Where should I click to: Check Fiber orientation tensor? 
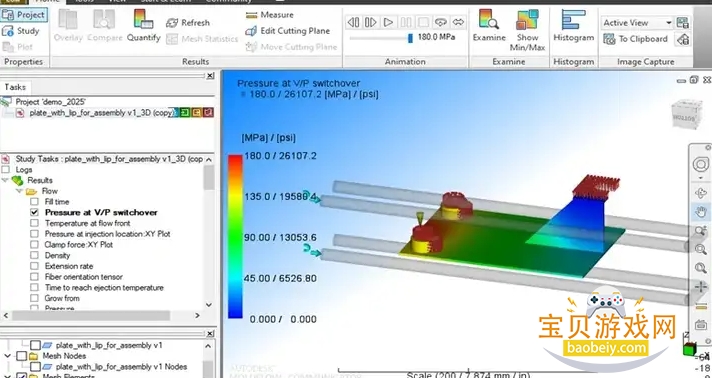(35, 277)
